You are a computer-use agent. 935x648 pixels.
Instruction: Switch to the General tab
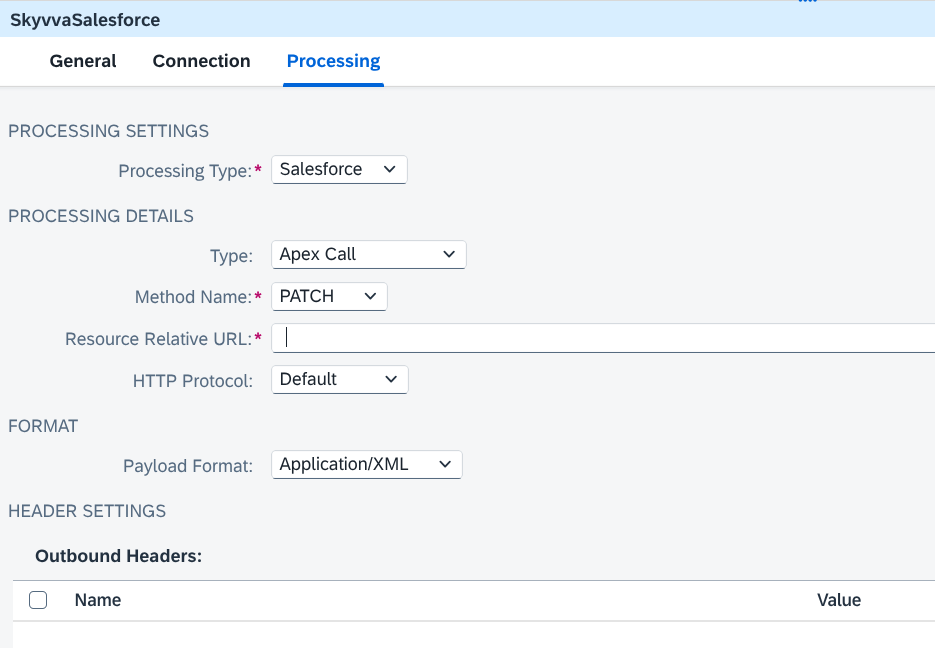pyautogui.click(x=83, y=61)
